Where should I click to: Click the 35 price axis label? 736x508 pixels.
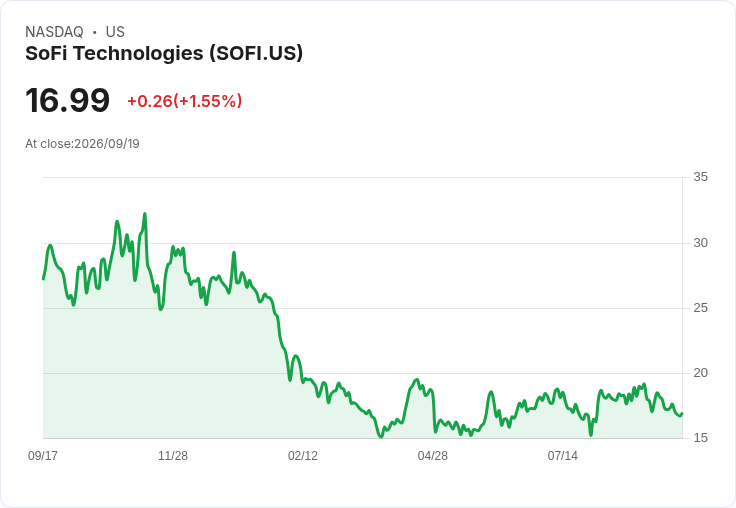click(701, 177)
